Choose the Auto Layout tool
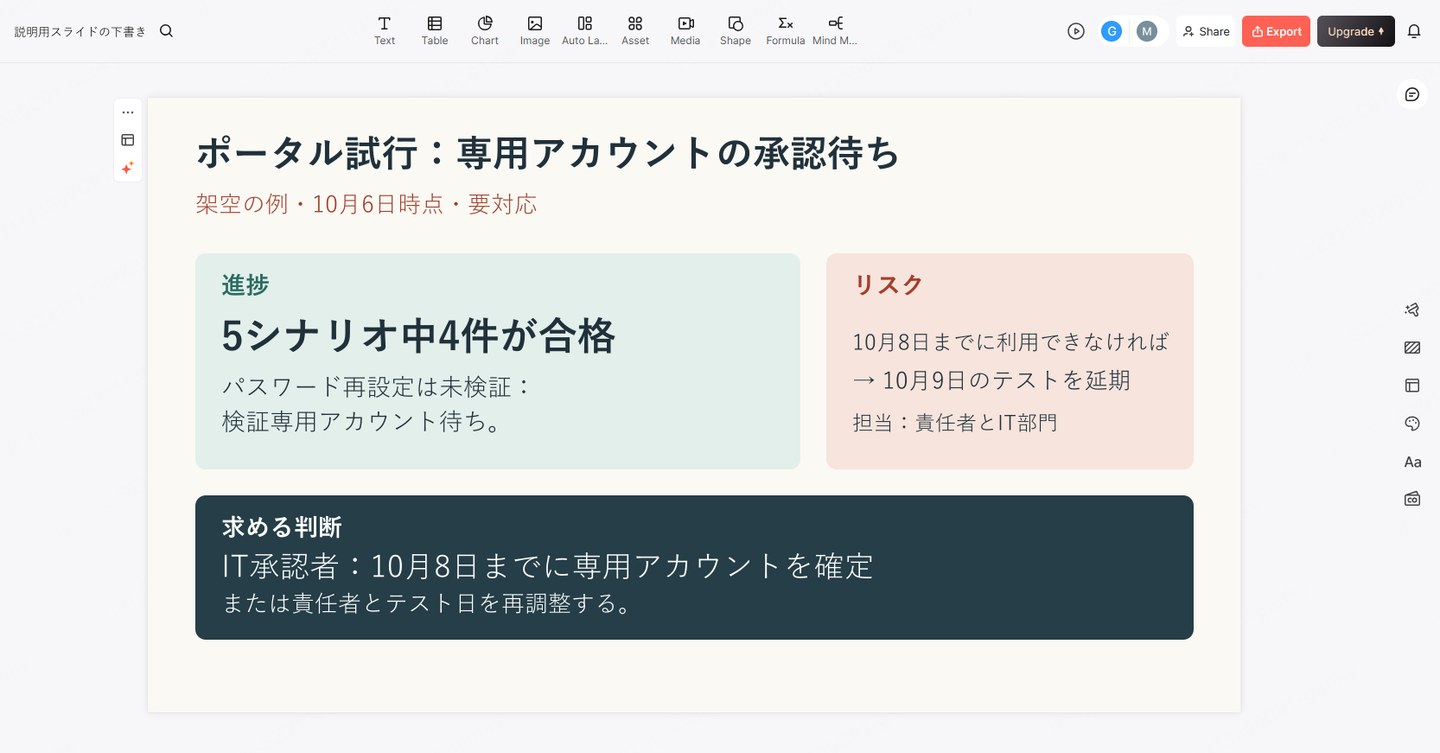Viewport: 1440px width, 753px height. [585, 31]
